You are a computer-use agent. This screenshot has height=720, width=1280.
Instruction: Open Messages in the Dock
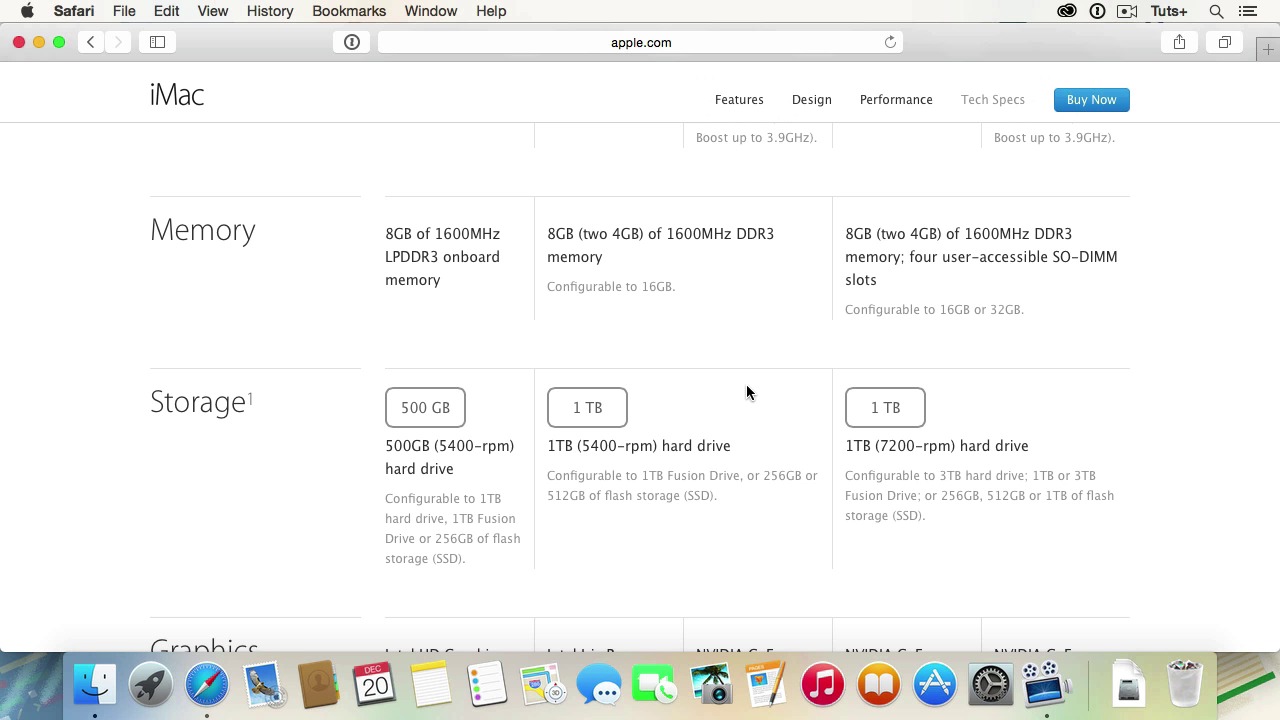pos(599,685)
